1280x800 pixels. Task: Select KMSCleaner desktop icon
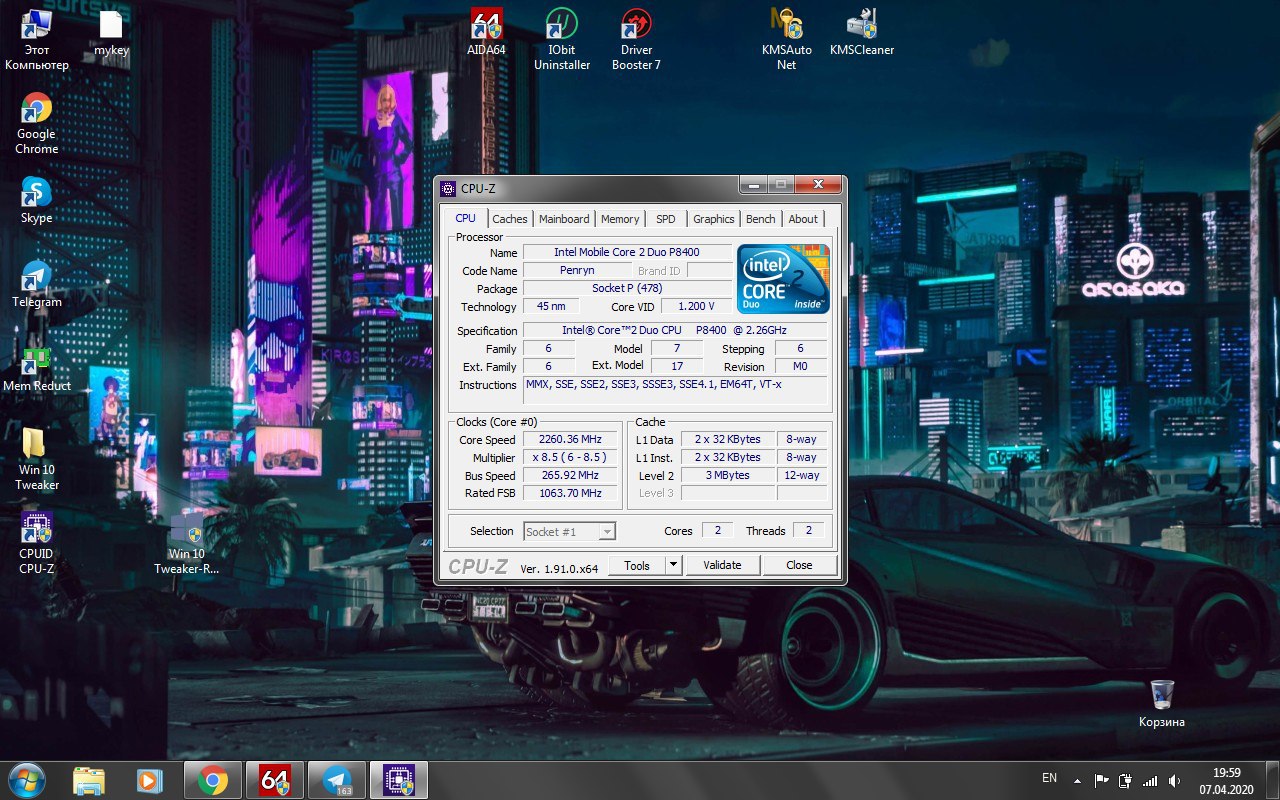pyautogui.click(x=862, y=32)
